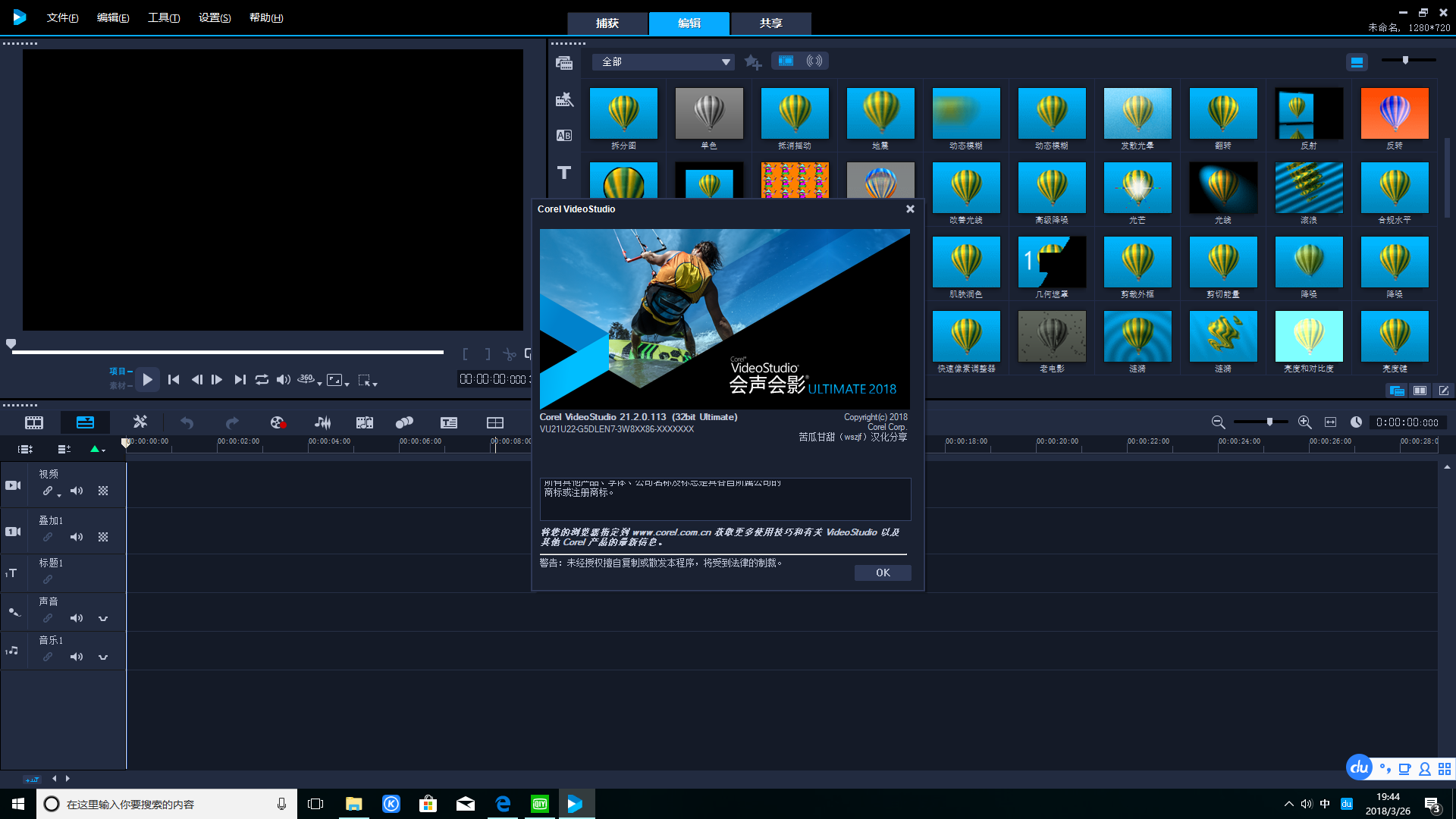Open 编辑(E) menu
The height and width of the screenshot is (819, 1456).
113,17
